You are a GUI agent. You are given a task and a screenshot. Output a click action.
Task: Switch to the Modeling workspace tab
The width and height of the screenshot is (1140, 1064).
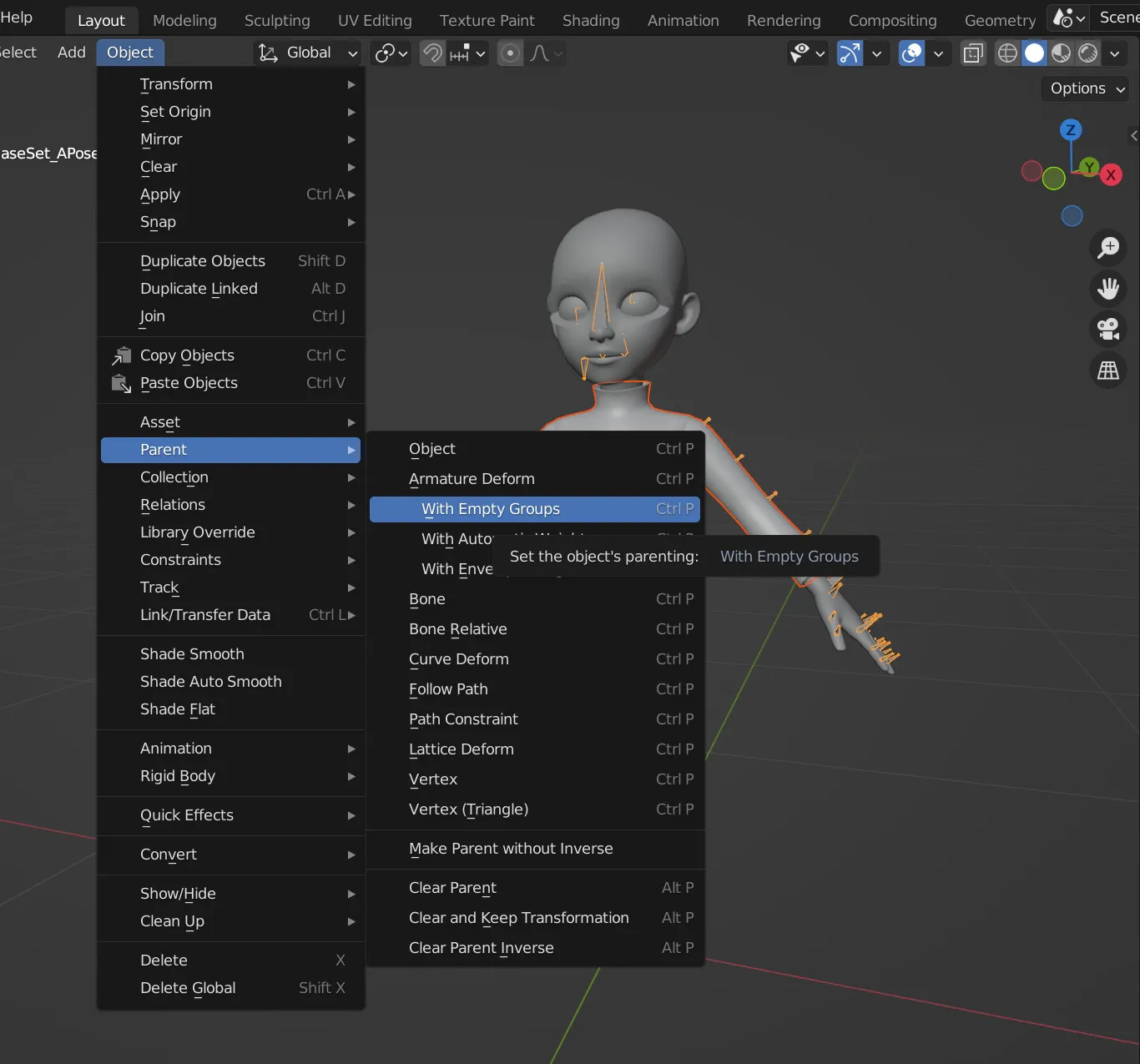[184, 20]
